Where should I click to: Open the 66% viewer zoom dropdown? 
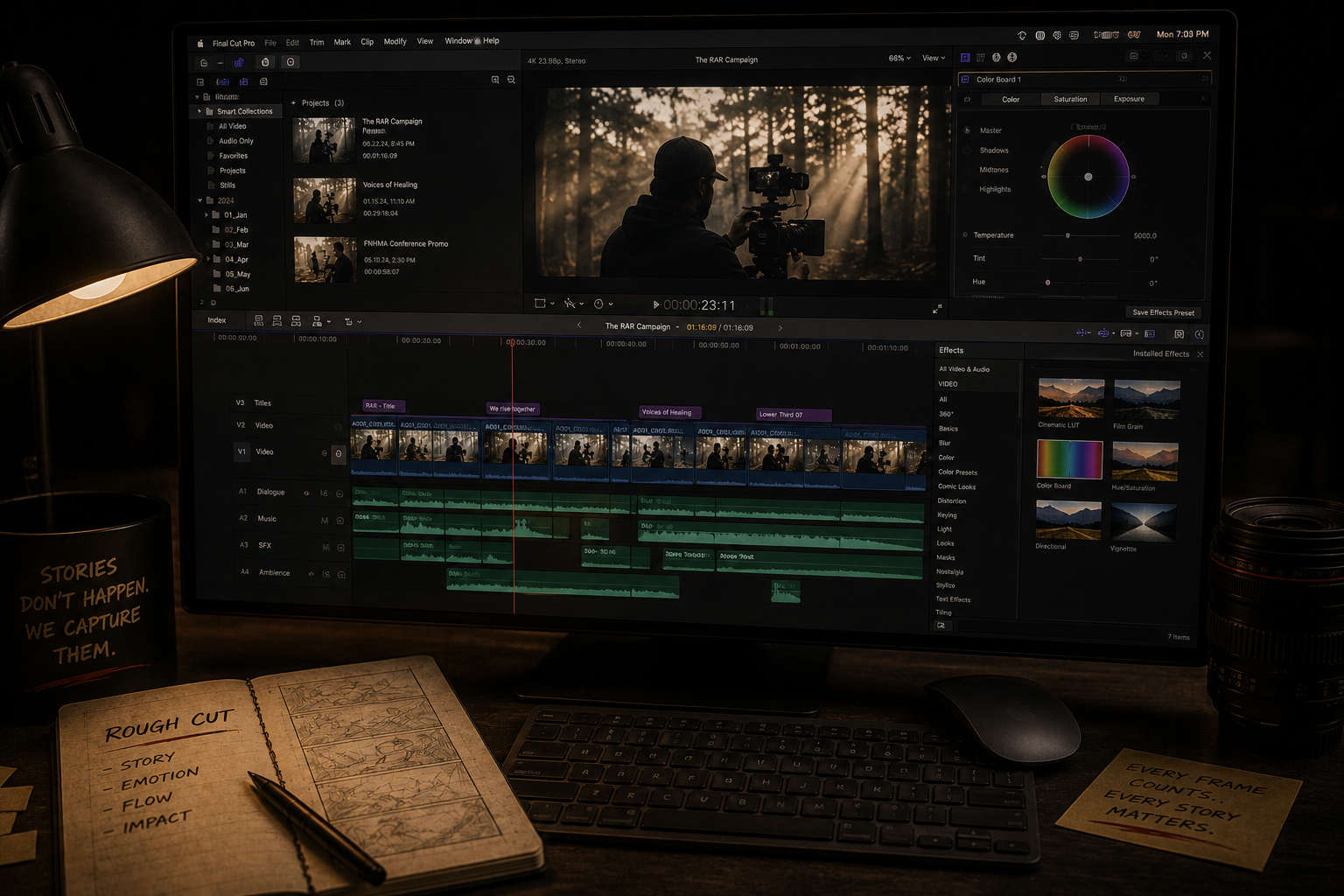(x=899, y=59)
